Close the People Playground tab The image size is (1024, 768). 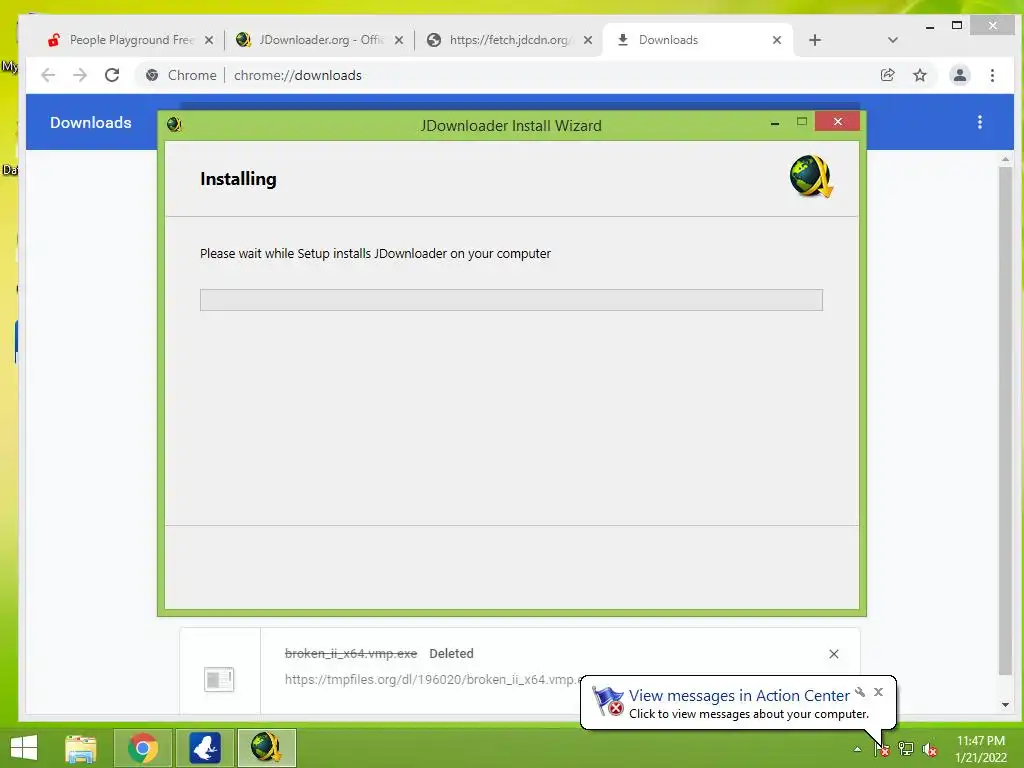coord(209,40)
